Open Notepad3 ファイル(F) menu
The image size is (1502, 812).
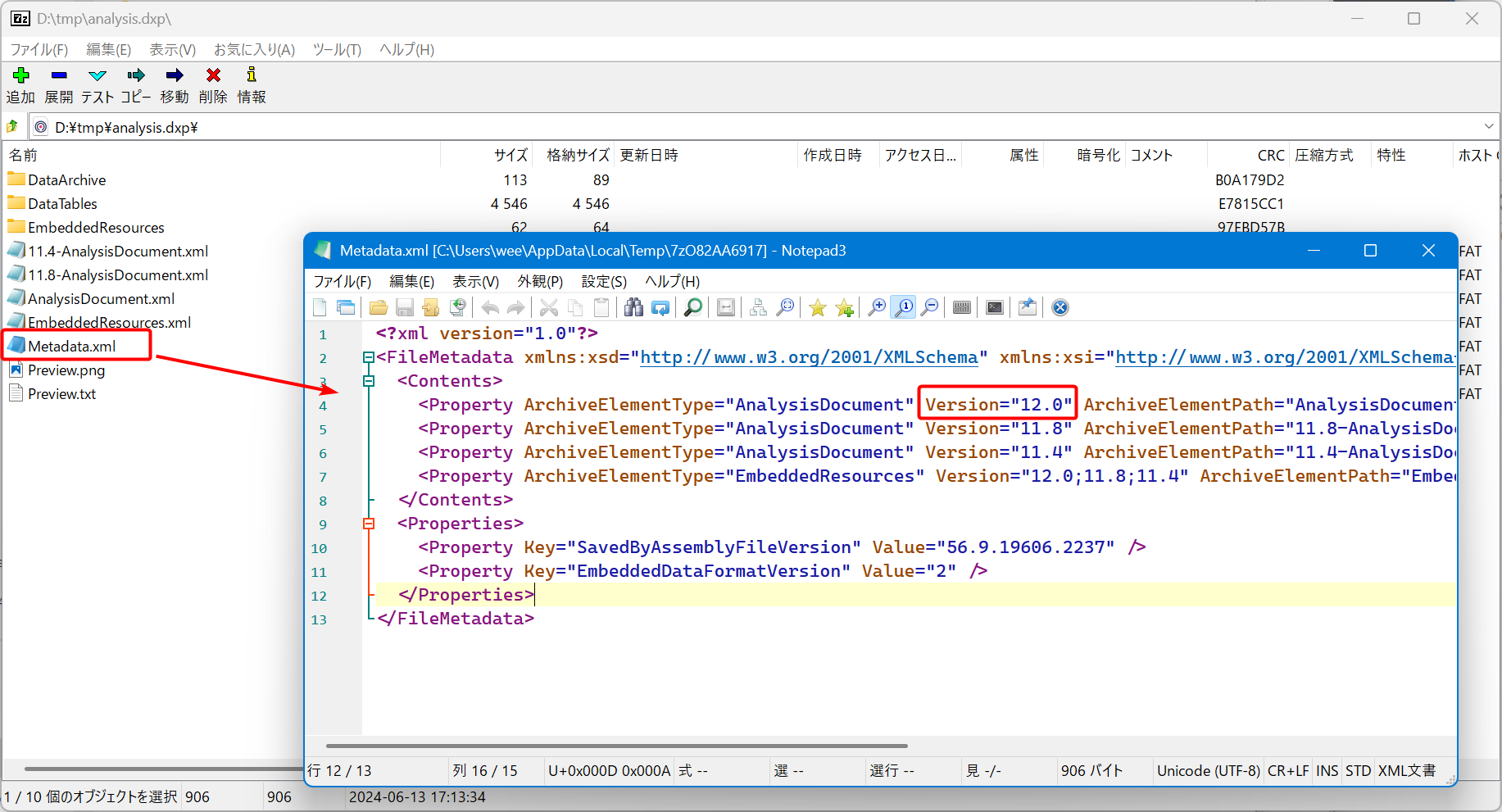tap(343, 282)
